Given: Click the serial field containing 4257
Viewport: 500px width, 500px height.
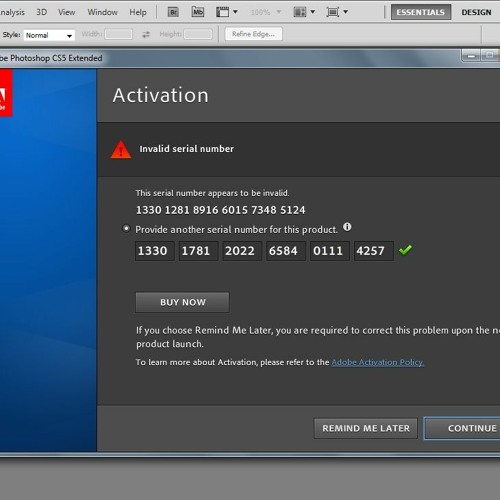Looking at the screenshot, I should pyautogui.click(x=374, y=251).
